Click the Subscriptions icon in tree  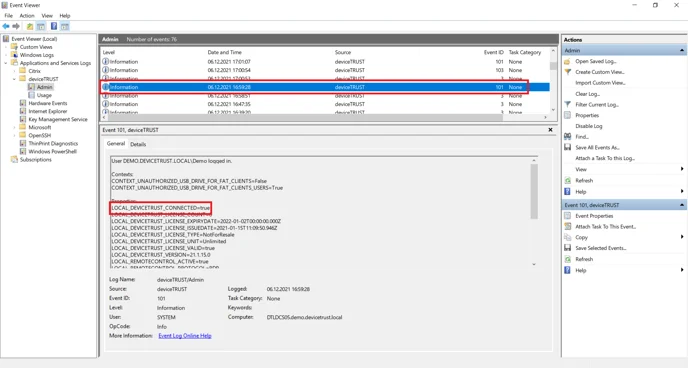click(14, 160)
